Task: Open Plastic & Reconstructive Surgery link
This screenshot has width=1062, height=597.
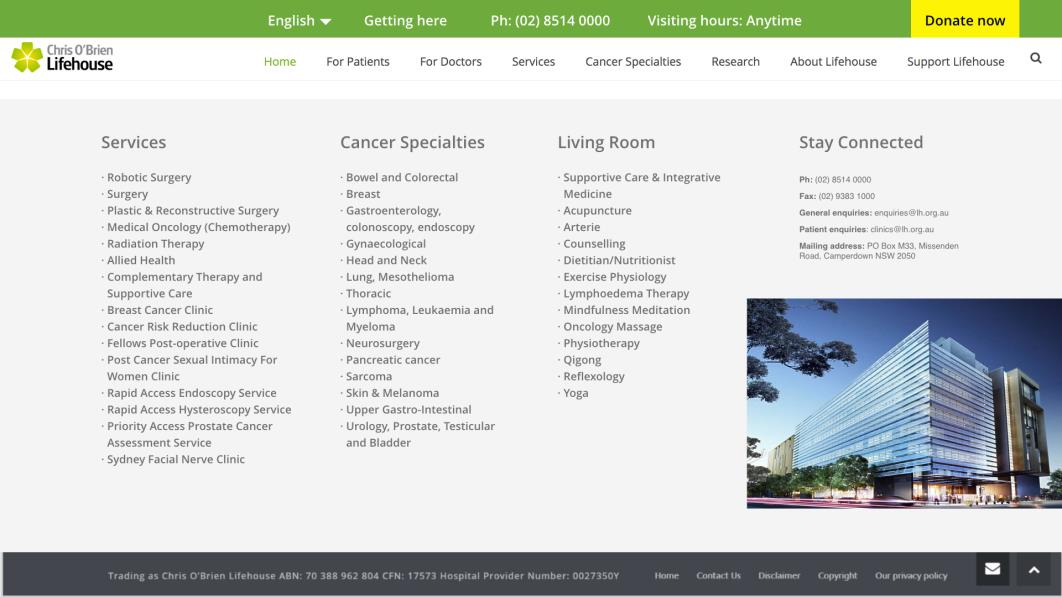Action: (x=193, y=211)
